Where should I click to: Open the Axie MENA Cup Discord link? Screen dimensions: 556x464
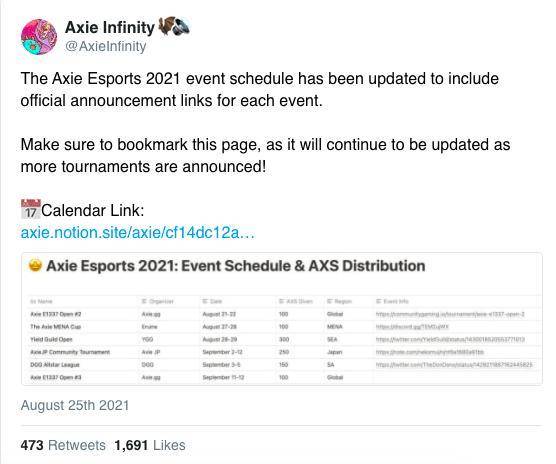[x=412, y=326]
